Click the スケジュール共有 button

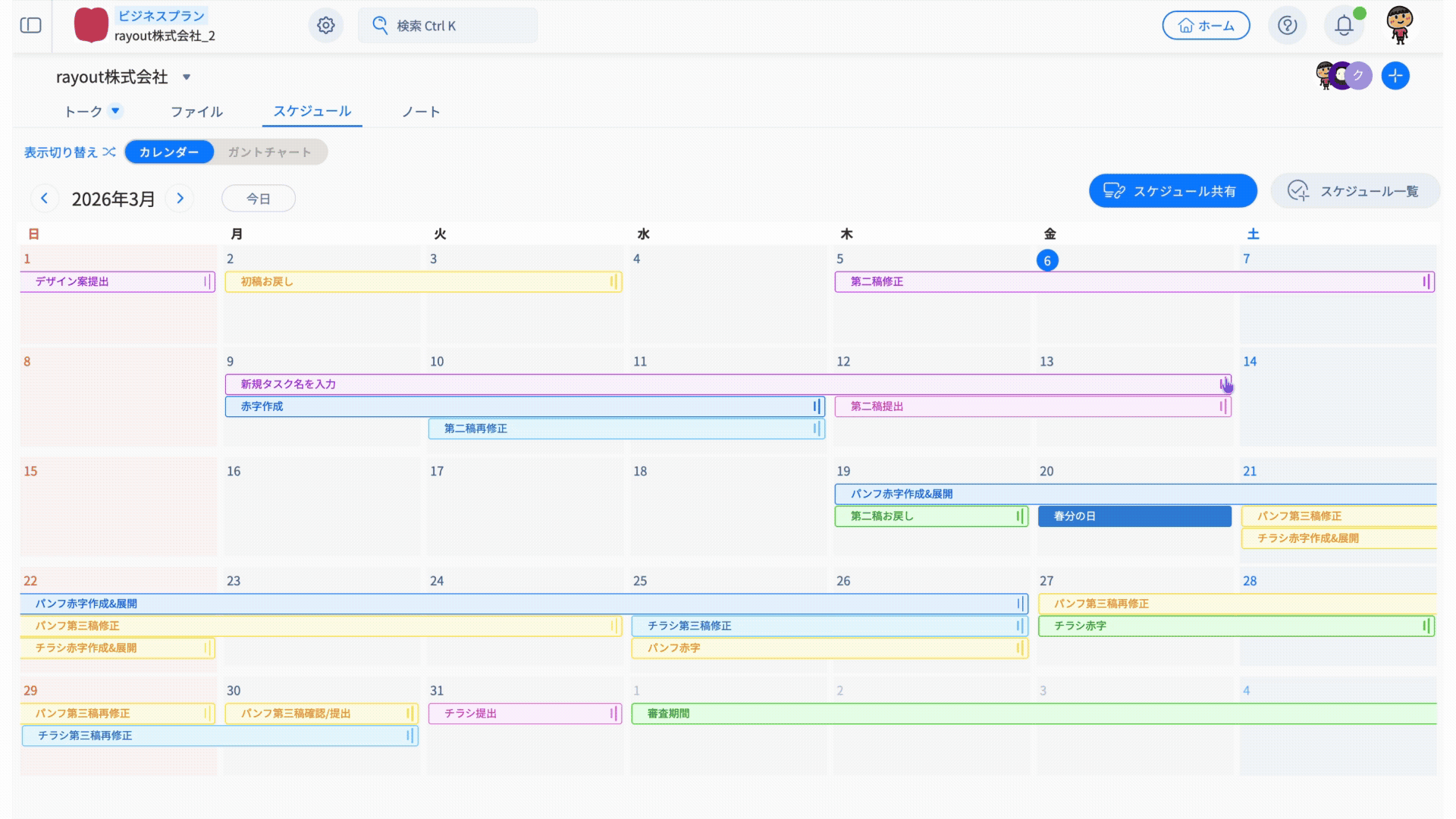[x=1172, y=191]
